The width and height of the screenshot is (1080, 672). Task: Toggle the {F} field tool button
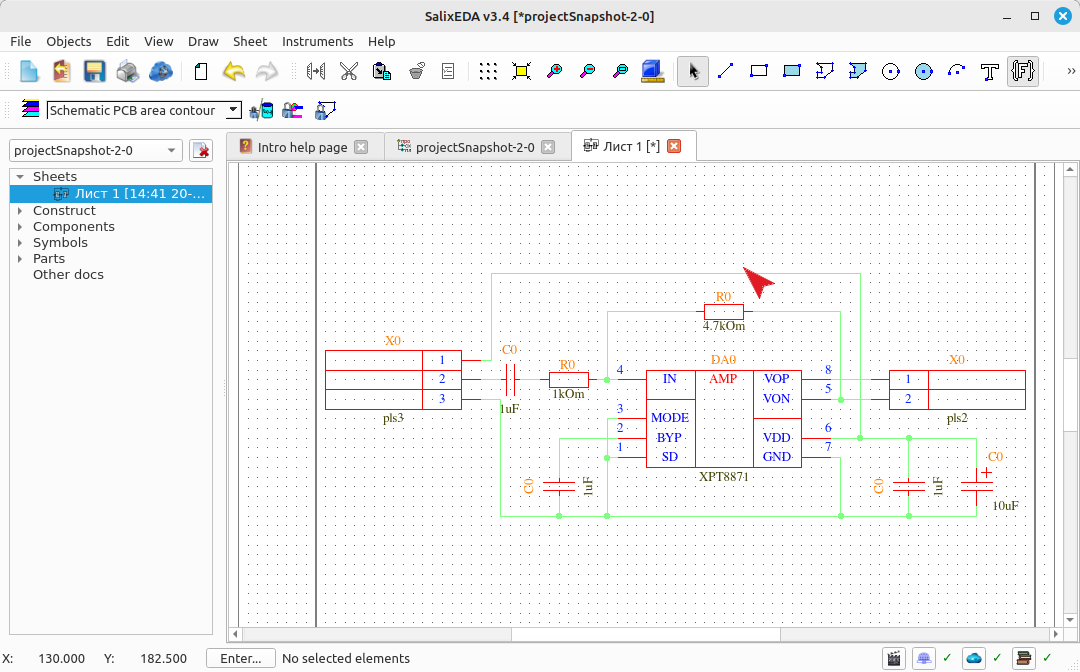[x=1023, y=71]
